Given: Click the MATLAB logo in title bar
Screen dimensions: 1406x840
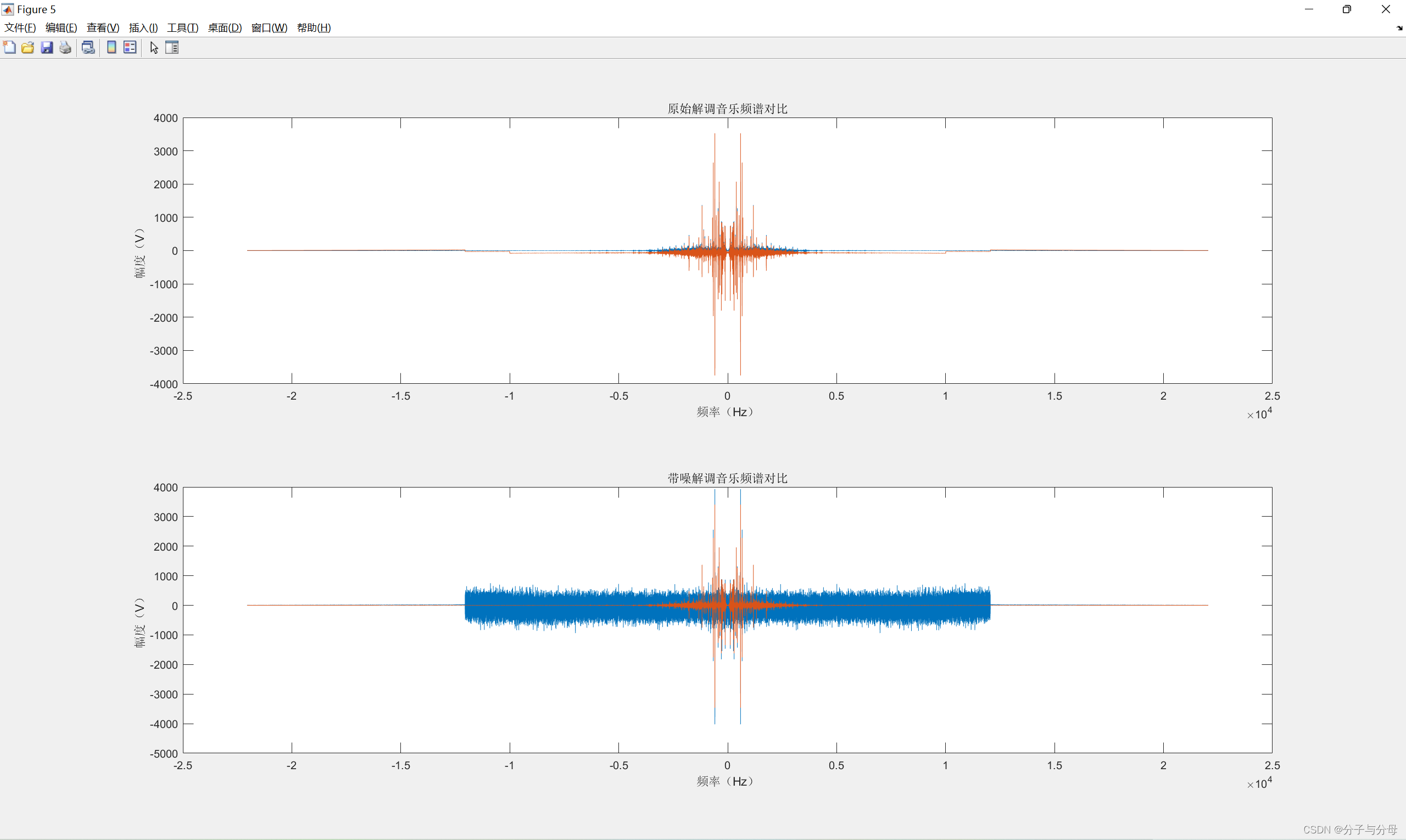Looking at the screenshot, I should (x=8, y=9).
